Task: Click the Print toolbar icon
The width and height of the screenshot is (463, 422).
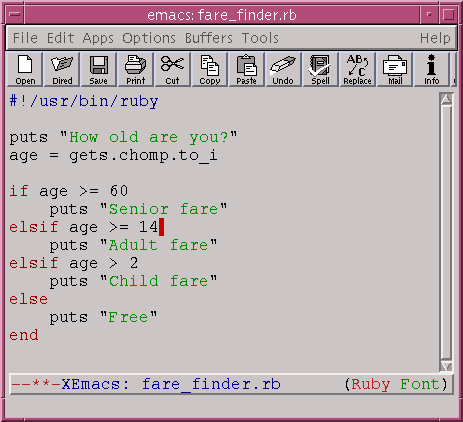Action: pos(136,69)
